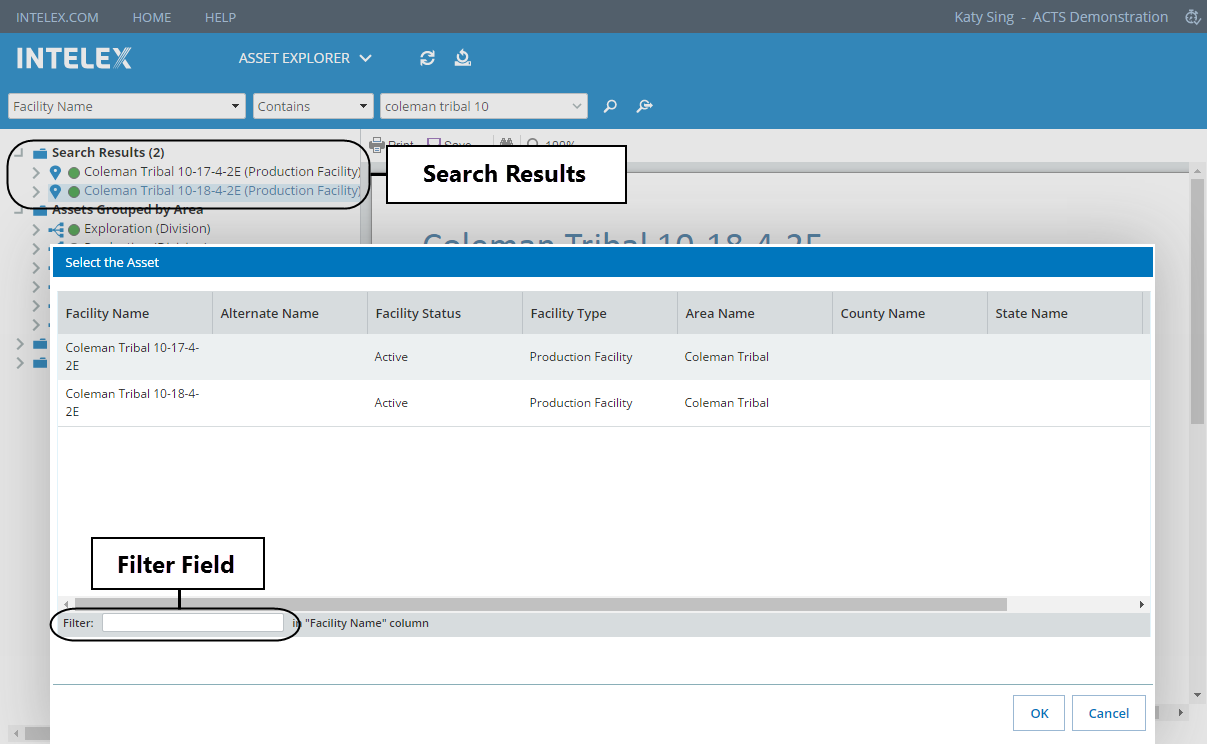Click the Search Results folder icon
Screen dimensions: 1207x744
[40, 153]
